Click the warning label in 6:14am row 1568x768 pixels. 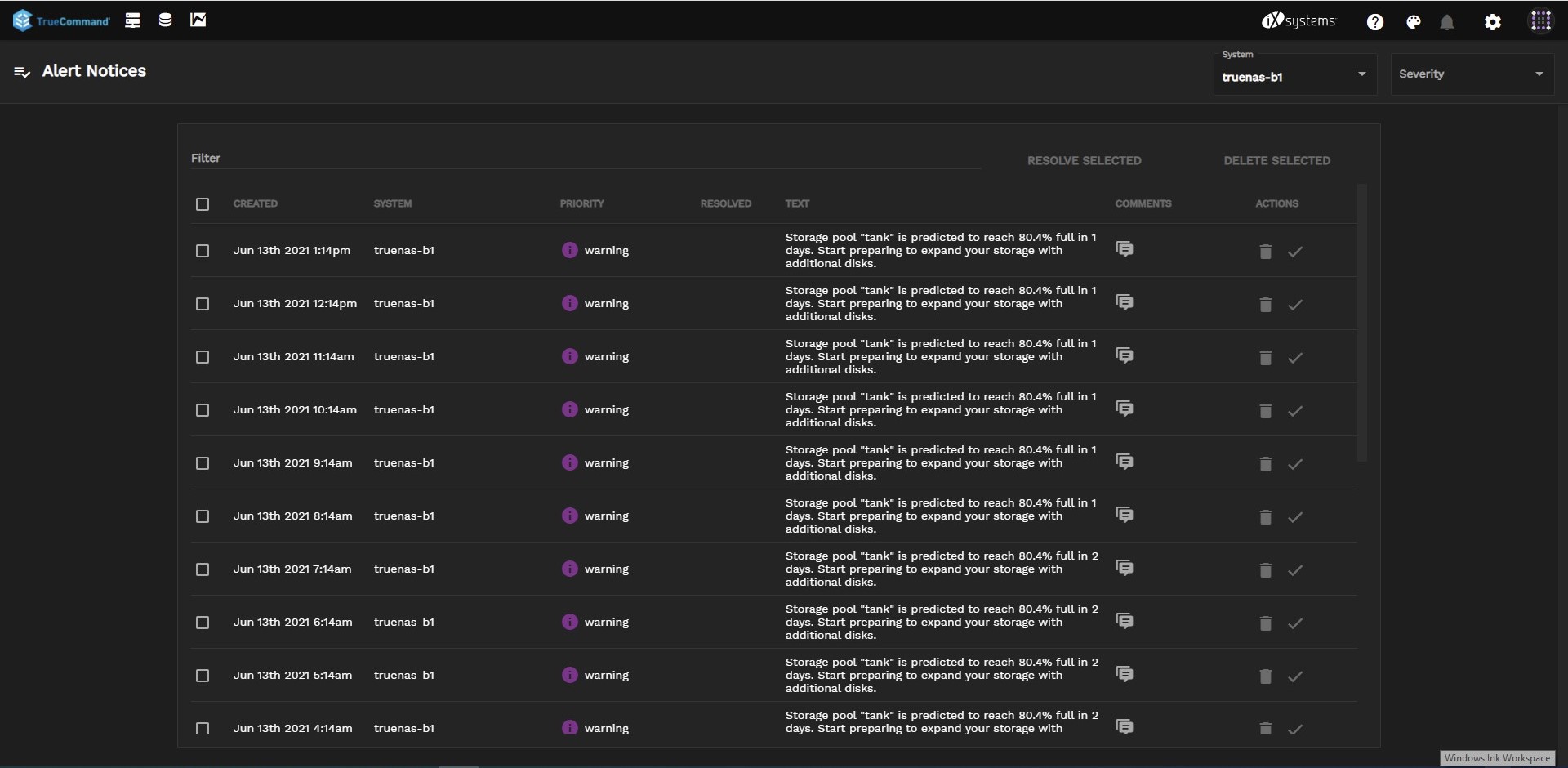[x=607, y=622]
